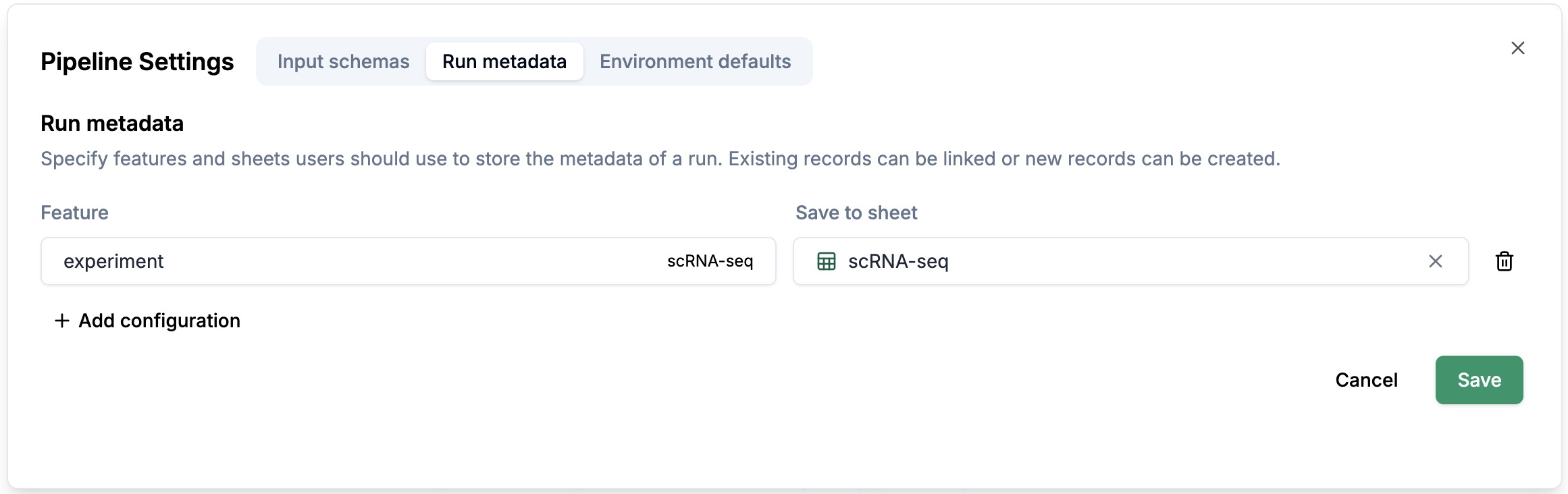Click the 'Save to sheet' column label
This screenshot has width=1568, height=494.
click(856, 213)
